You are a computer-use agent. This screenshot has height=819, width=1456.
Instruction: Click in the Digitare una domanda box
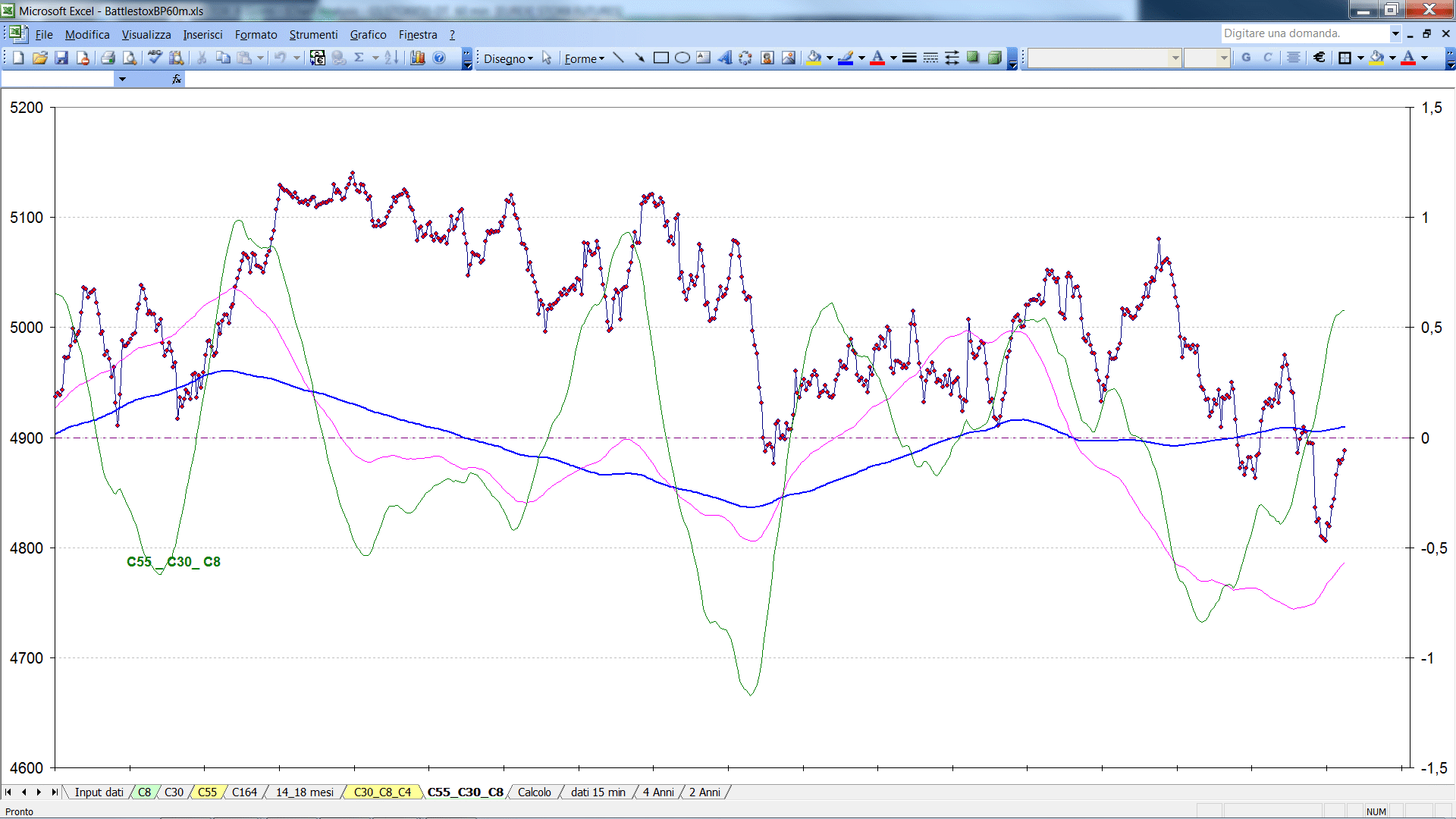(1304, 33)
